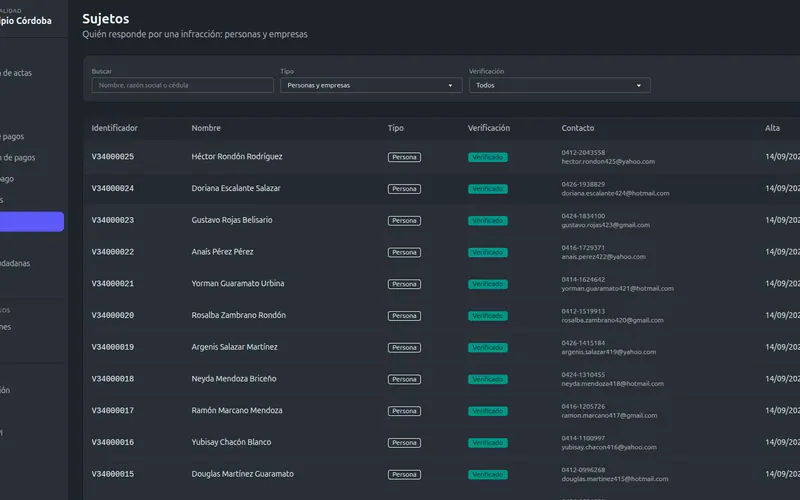Select identifier V34000021
The height and width of the screenshot is (500, 800).
click(x=113, y=283)
